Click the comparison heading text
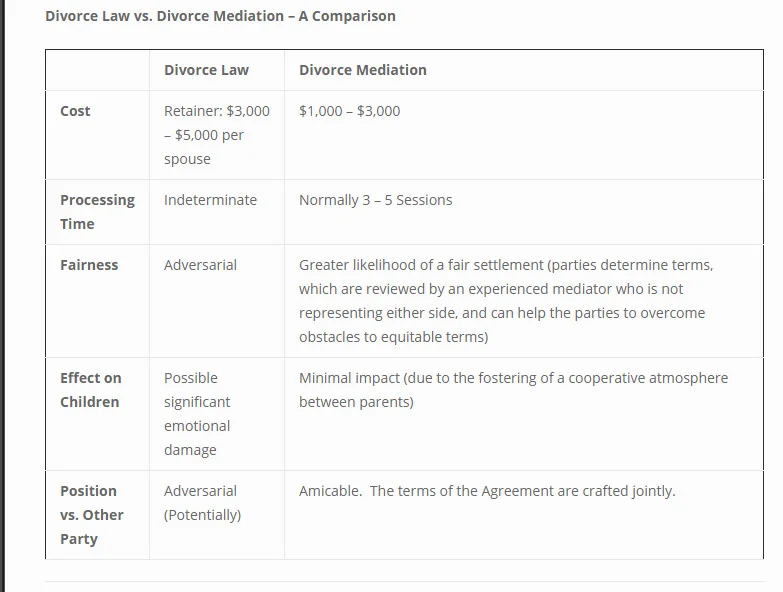Screen dimensions: 783x592 tap(220, 16)
